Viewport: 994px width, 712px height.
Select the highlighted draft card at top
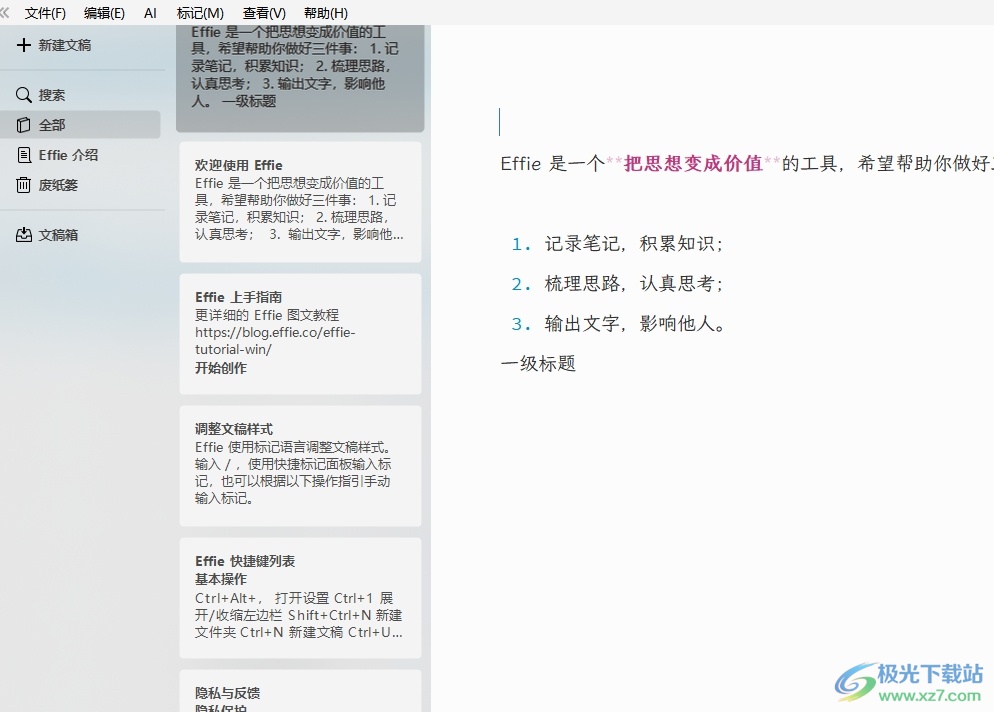tap(300, 78)
